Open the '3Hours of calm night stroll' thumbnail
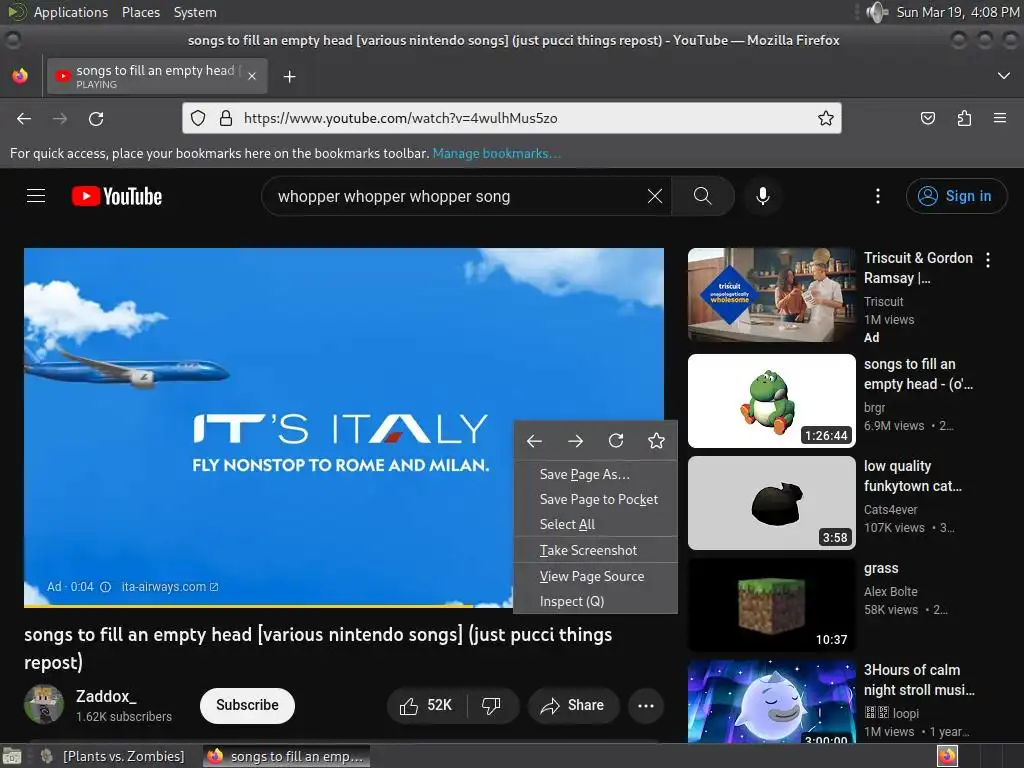The image size is (1024, 768). [771, 701]
